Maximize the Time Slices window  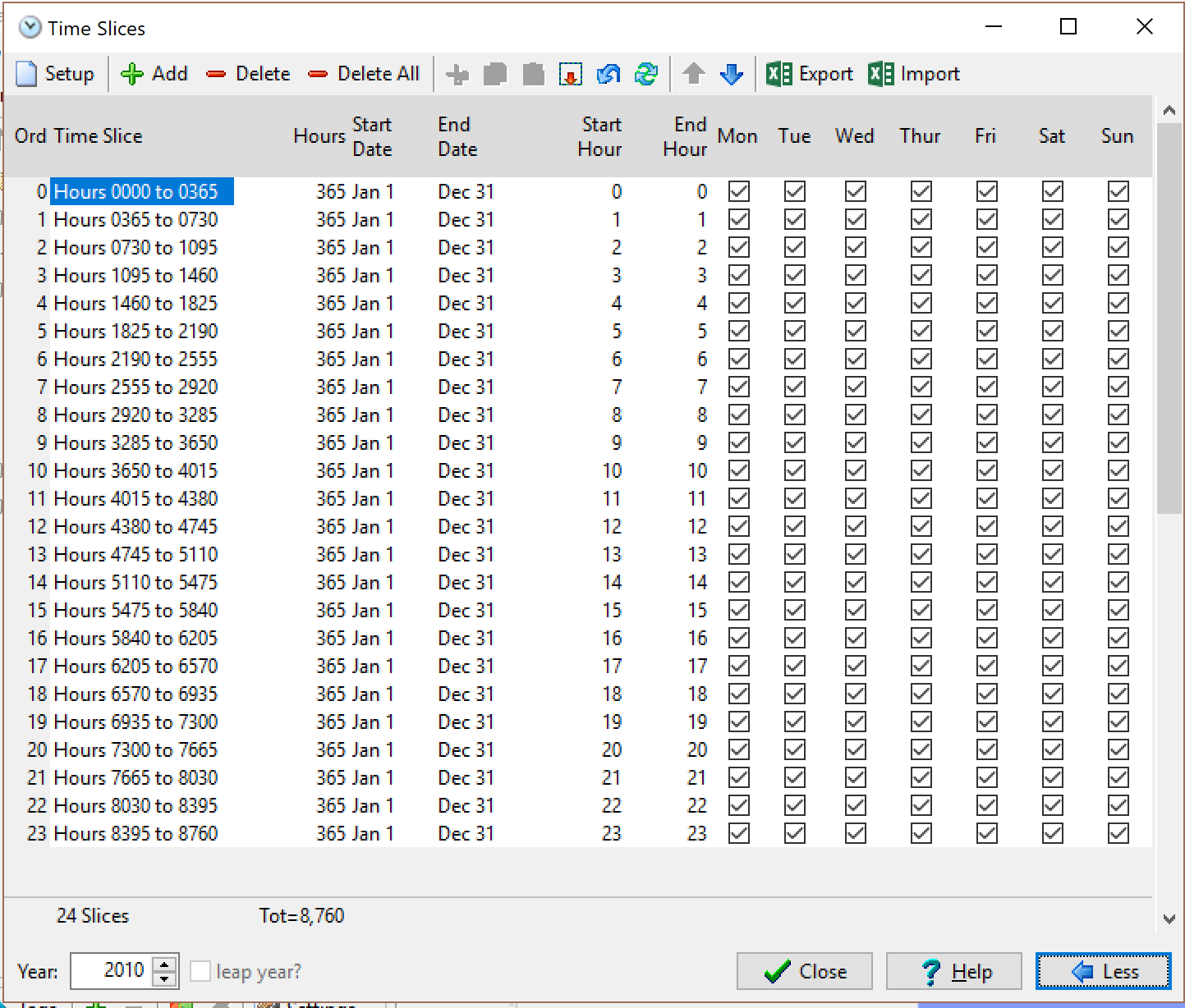(1068, 27)
